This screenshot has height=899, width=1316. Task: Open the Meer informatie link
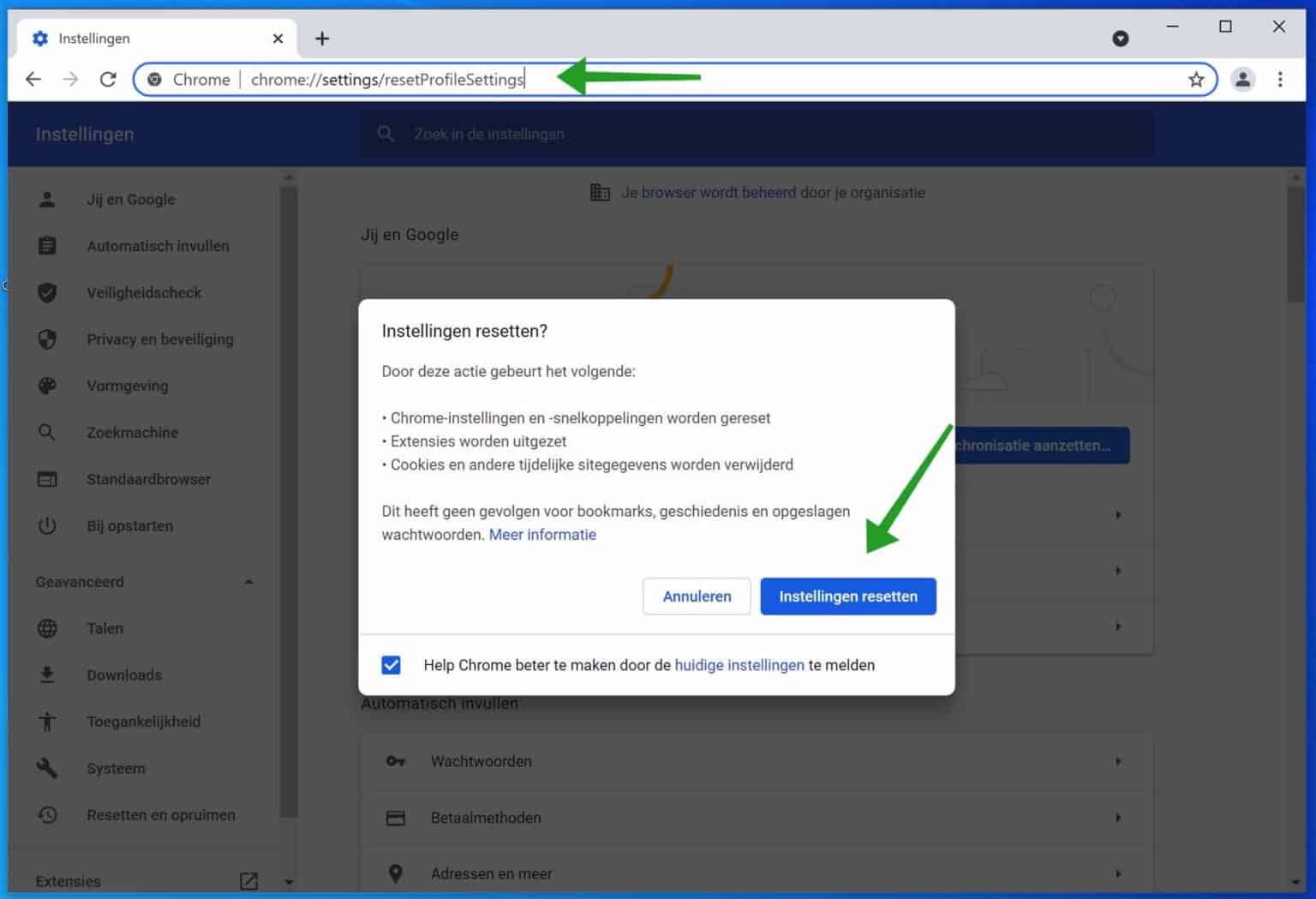[542, 535]
